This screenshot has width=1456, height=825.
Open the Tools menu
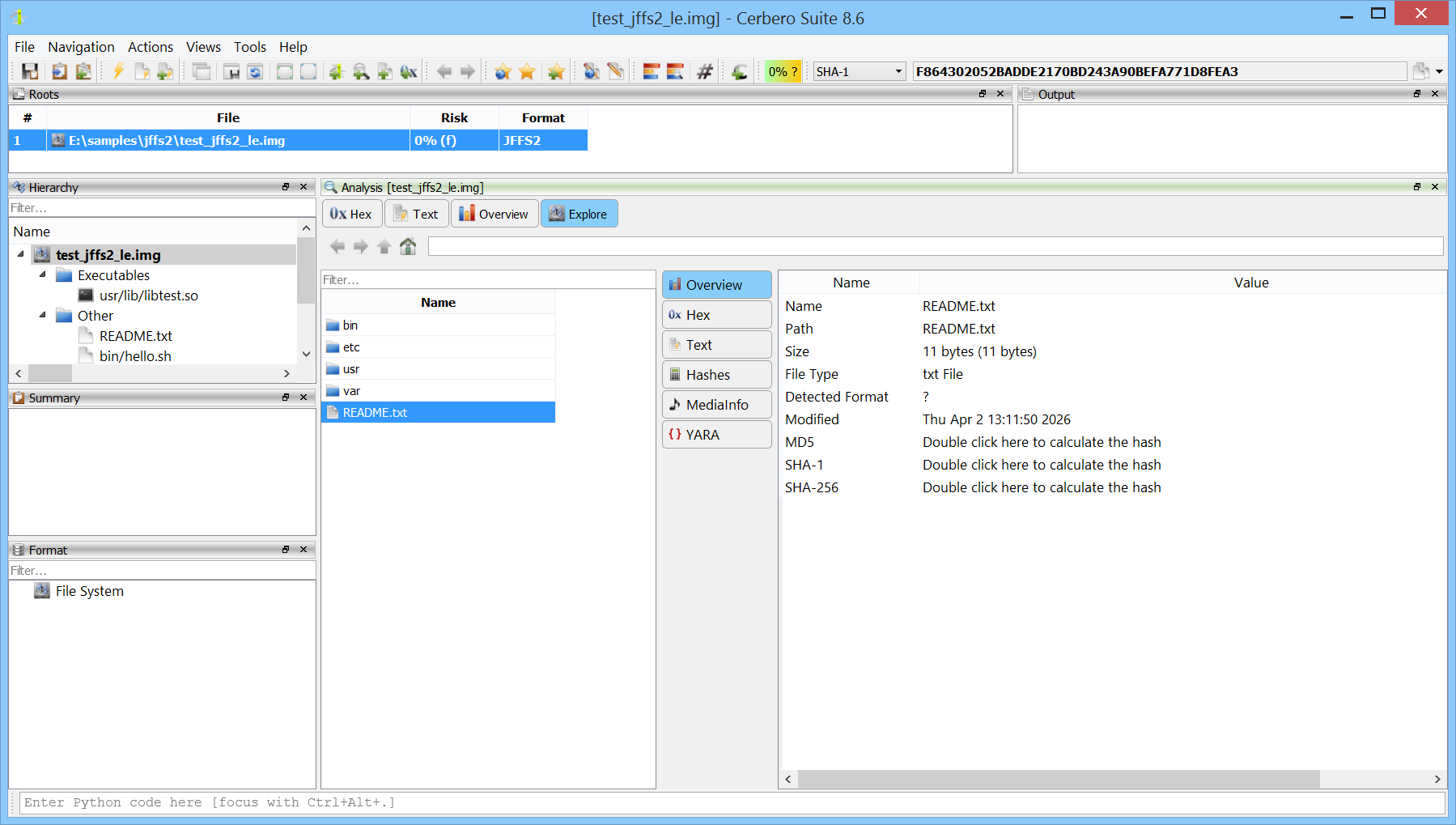point(249,47)
